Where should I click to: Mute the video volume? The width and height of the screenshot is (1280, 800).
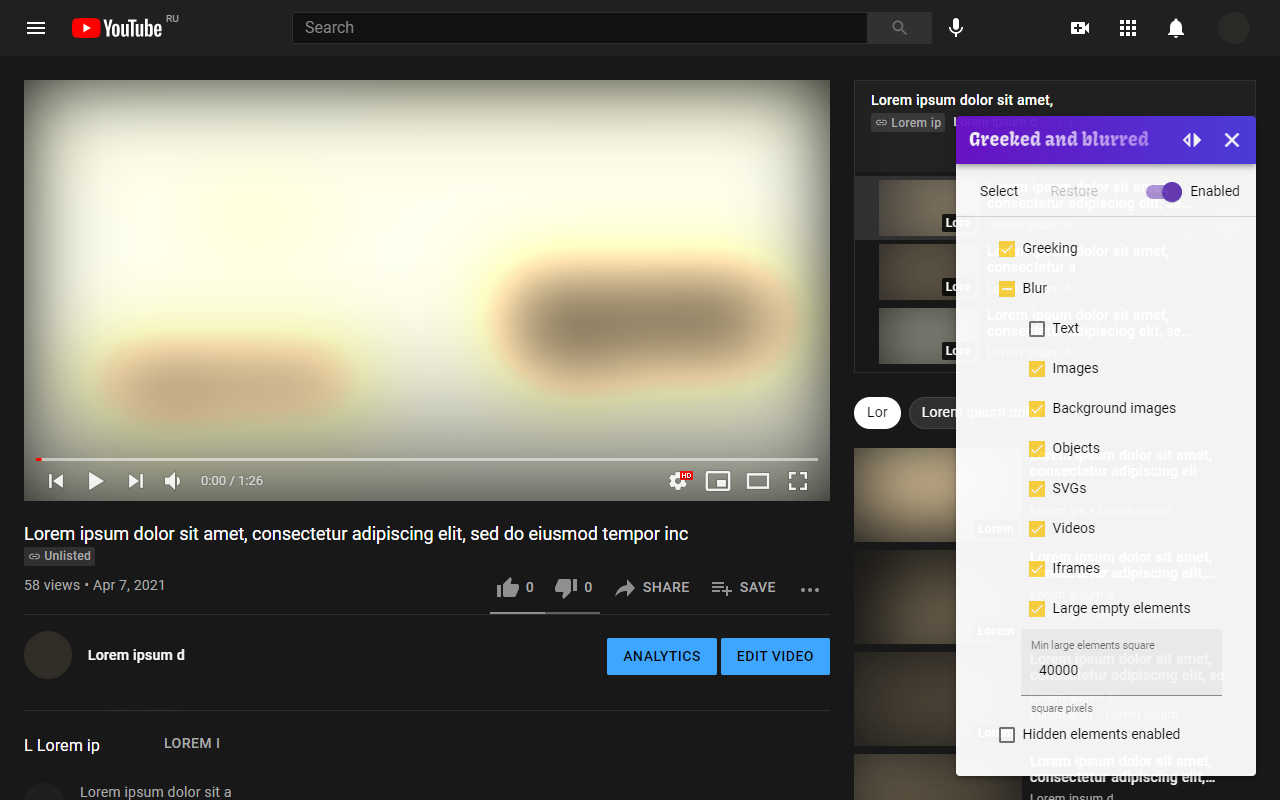[x=172, y=481]
